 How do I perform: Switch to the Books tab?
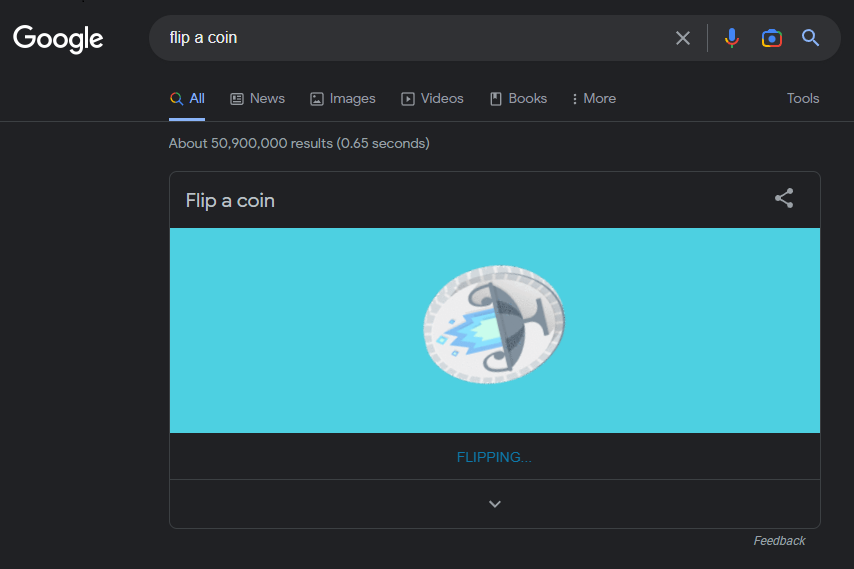tap(518, 99)
